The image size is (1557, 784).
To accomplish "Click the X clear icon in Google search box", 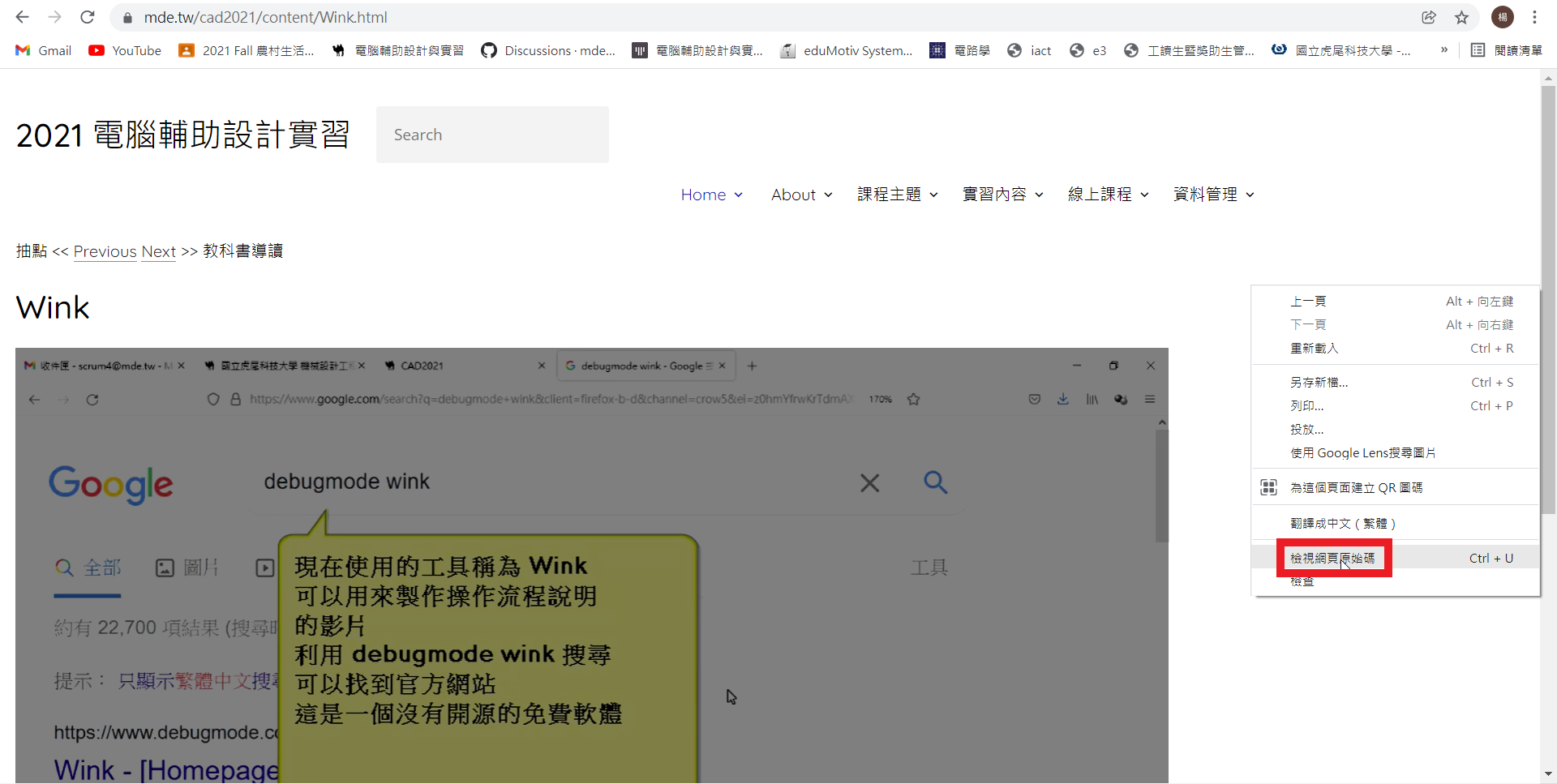I will [x=869, y=483].
